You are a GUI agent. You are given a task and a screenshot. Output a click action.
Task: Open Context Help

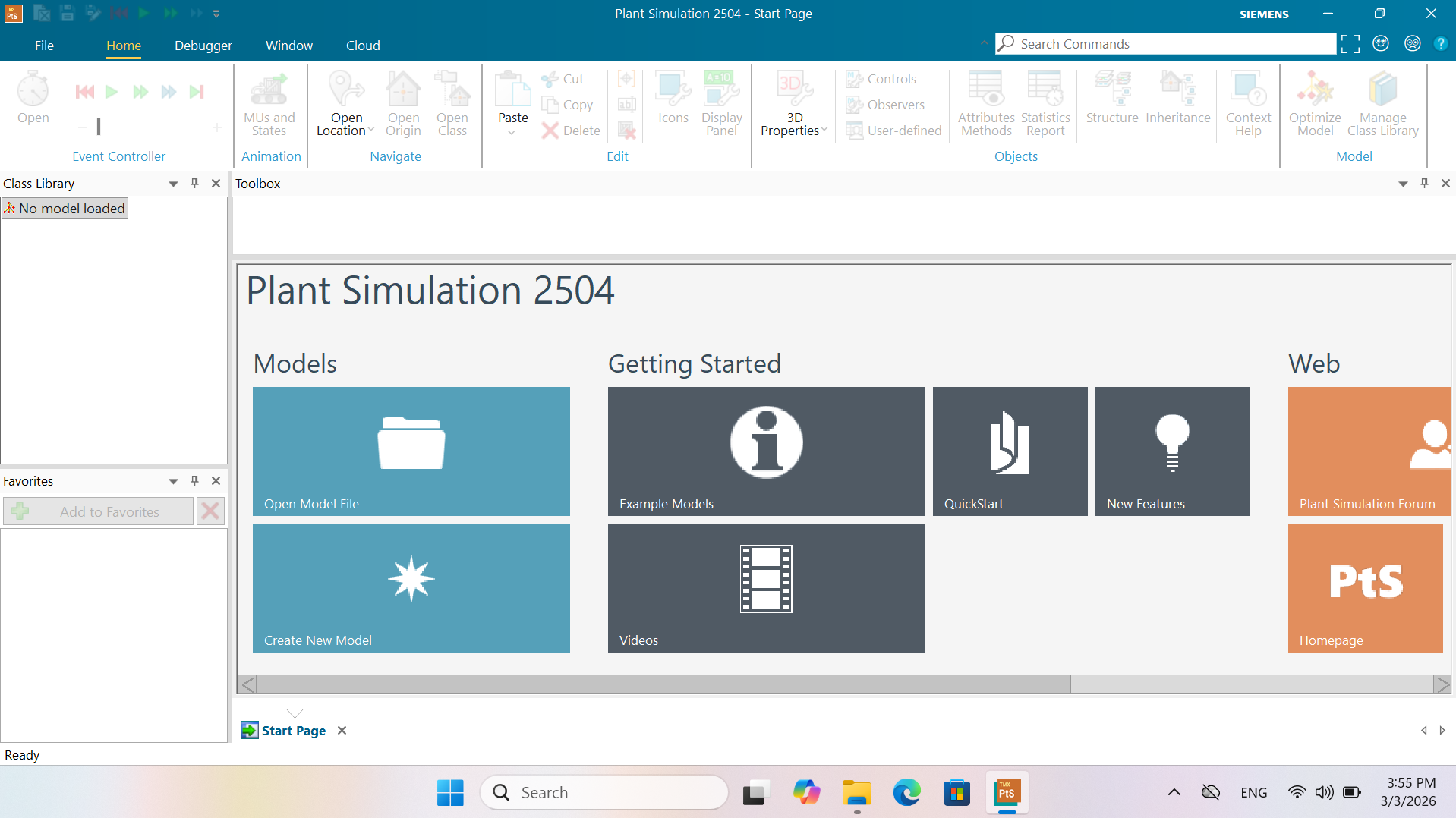click(x=1248, y=104)
